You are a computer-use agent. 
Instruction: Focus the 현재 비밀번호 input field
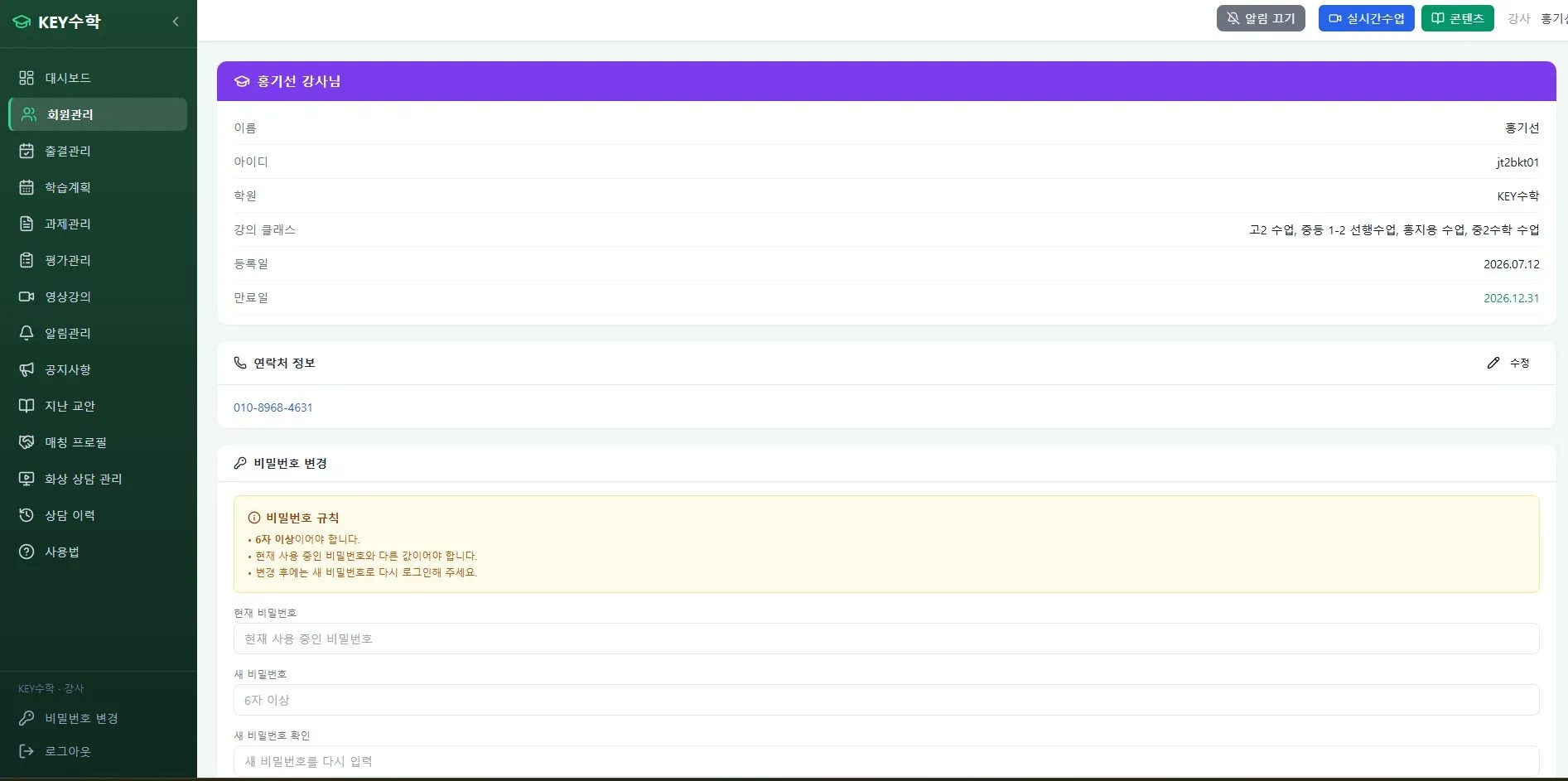pyautogui.click(x=886, y=639)
